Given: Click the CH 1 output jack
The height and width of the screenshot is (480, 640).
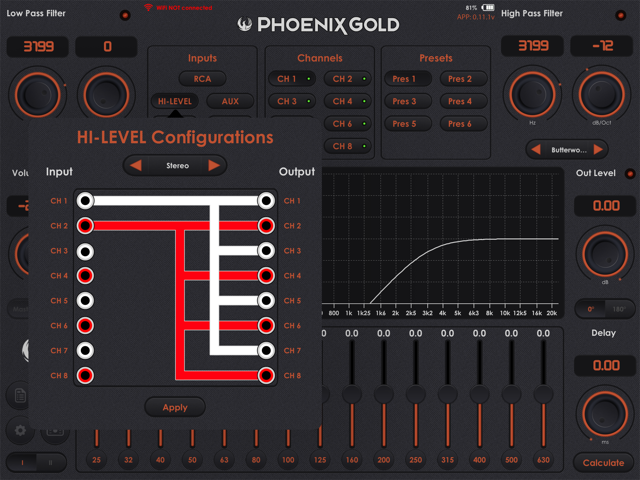Looking at the screenshot, I should (x=266, y=201).
